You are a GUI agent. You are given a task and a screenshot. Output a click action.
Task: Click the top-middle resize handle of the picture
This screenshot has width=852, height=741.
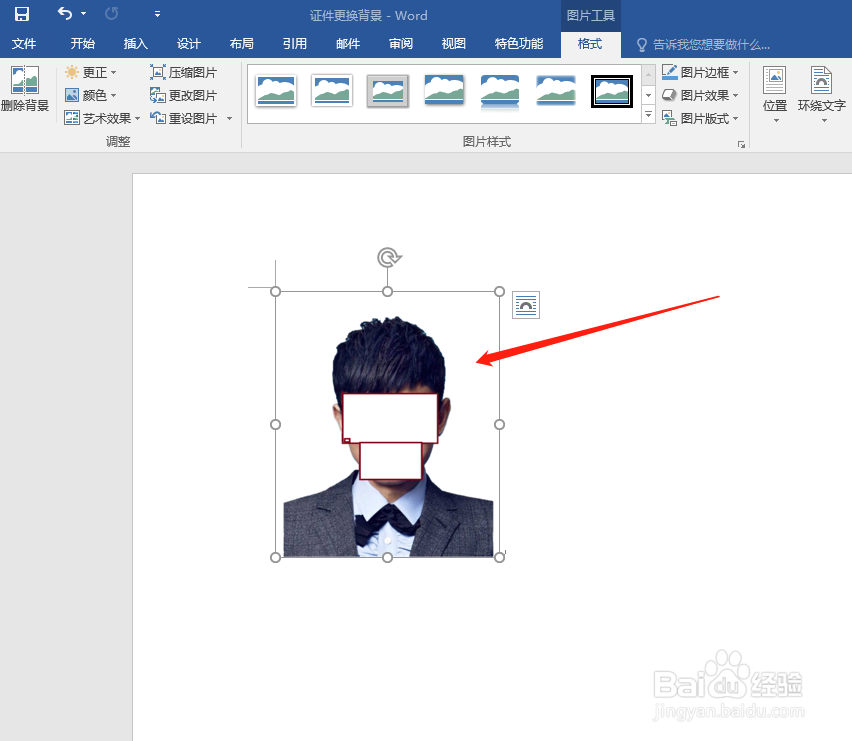pyautogui.click(x=387, y=292)
